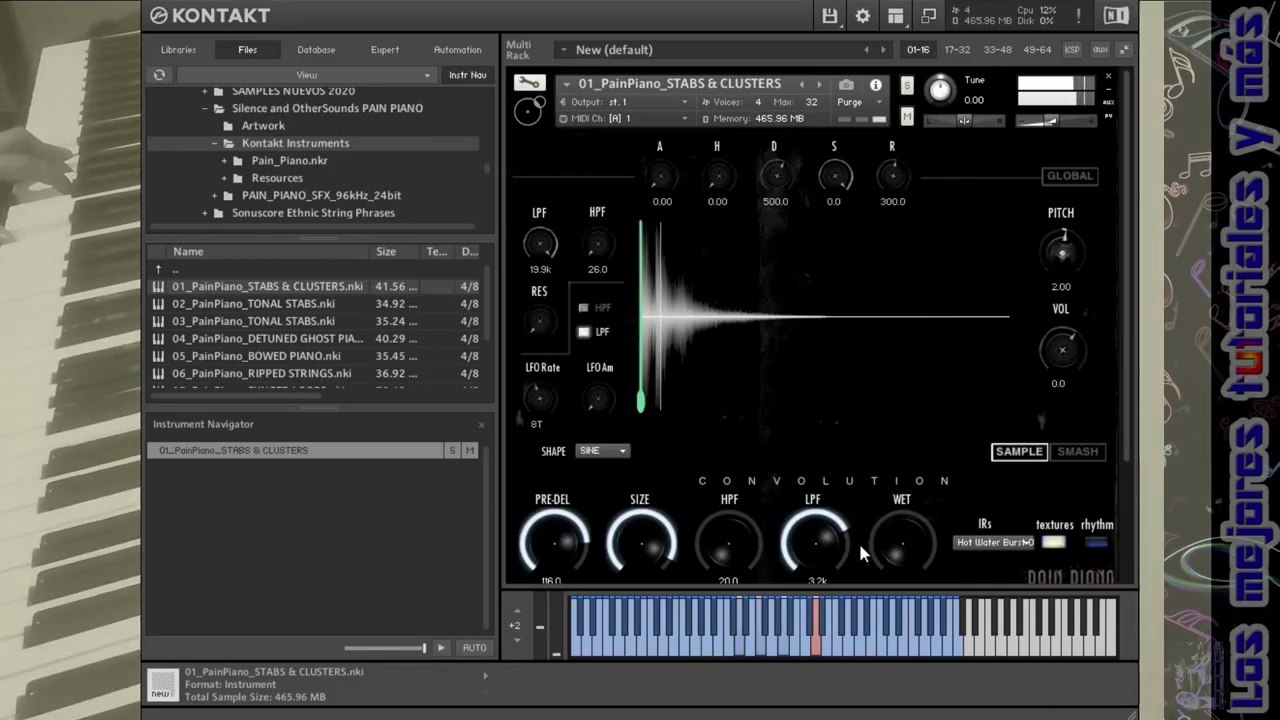Solo the instrument with S button

907,86
